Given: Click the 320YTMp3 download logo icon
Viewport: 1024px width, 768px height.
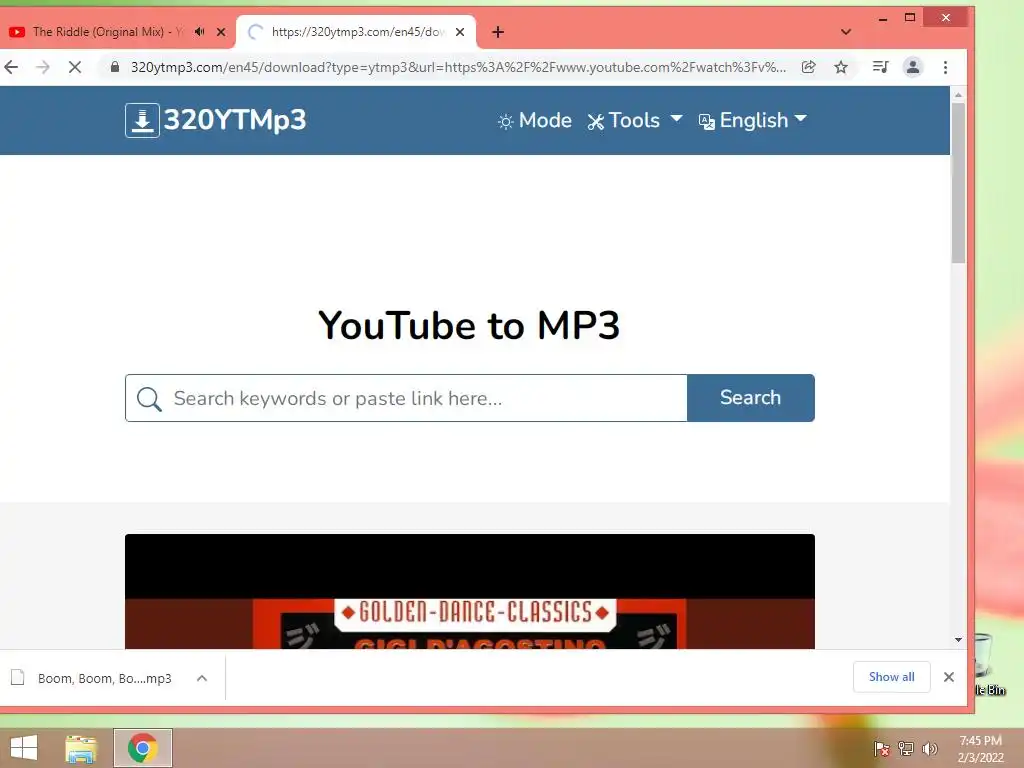Looking at the screenshot, I should point(142,120).
